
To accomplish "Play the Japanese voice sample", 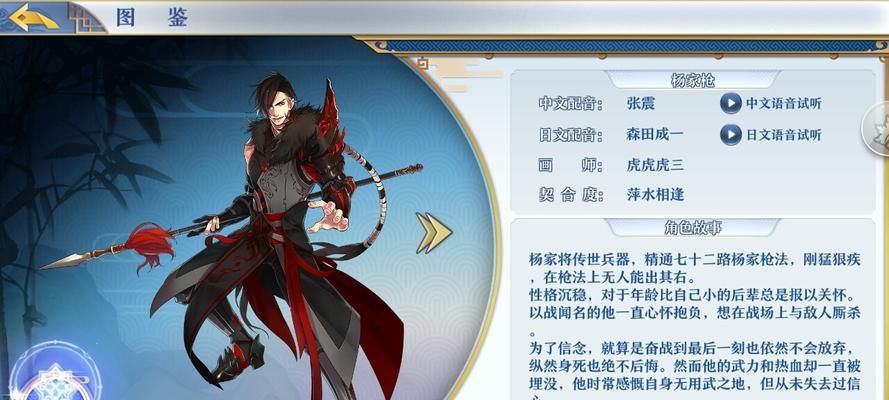I will [x=771, y=135].
